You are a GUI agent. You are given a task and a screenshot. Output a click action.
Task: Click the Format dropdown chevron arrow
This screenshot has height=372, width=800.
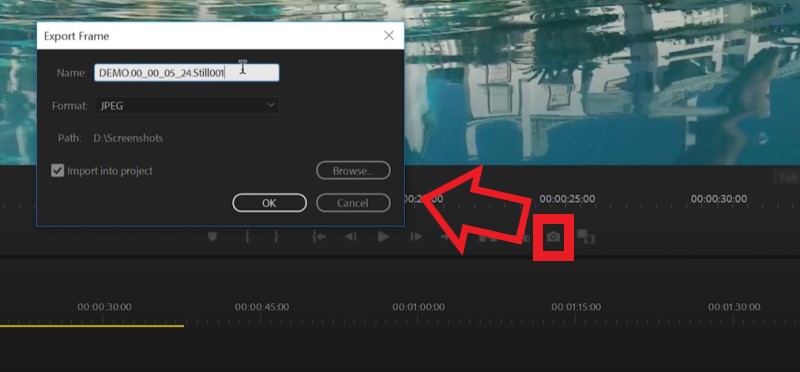270,105
